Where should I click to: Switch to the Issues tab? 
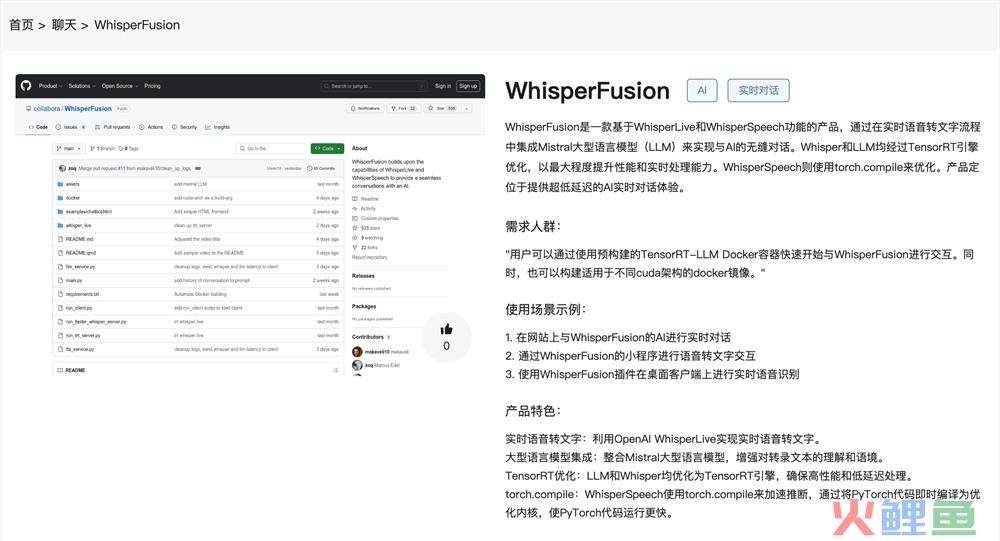pos(71,127)
